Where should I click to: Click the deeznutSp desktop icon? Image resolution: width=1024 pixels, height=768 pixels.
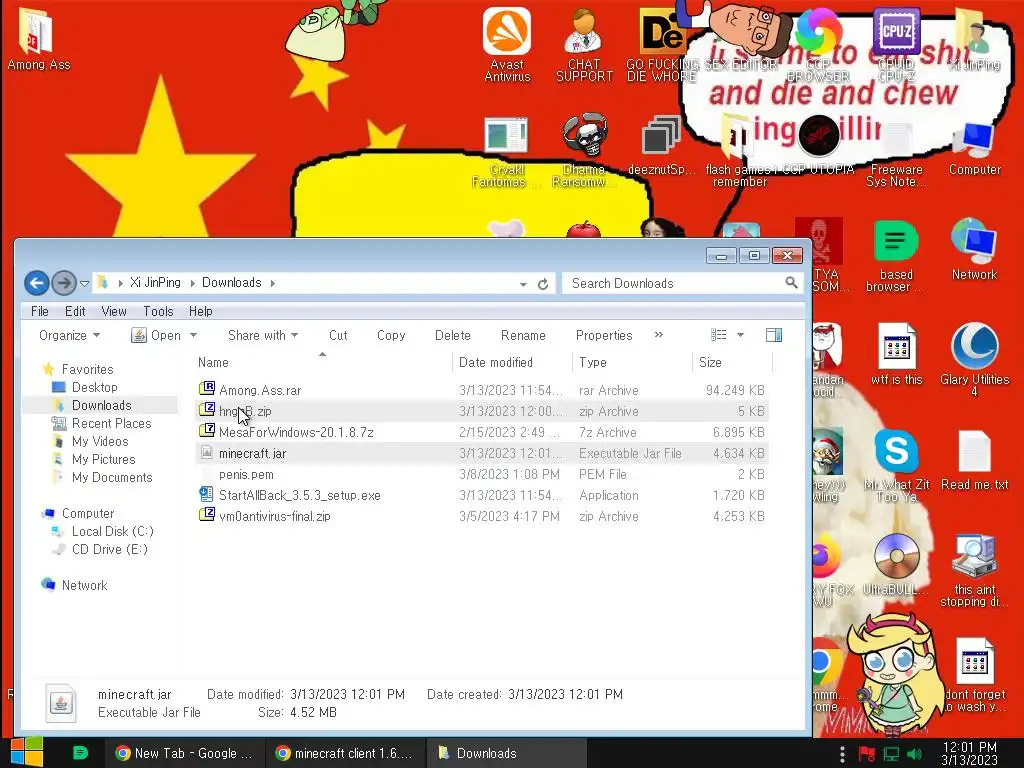pos(661,145)
